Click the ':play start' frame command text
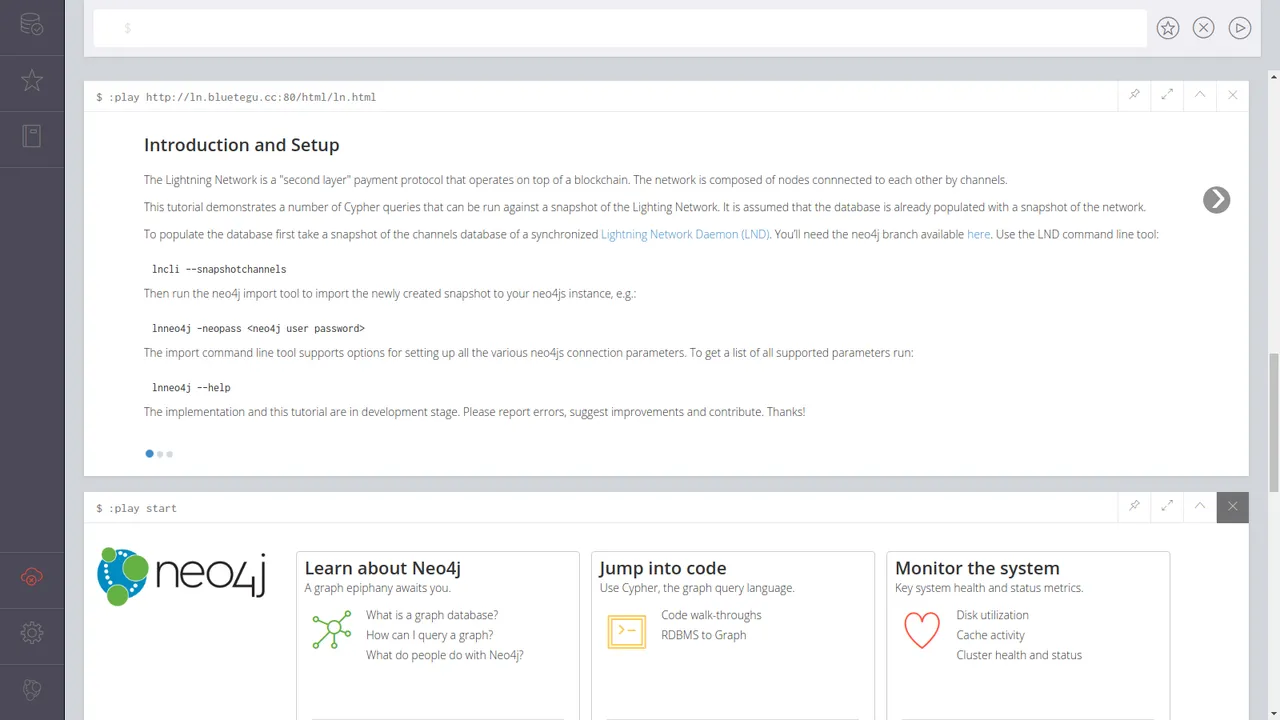 point(136,508)
